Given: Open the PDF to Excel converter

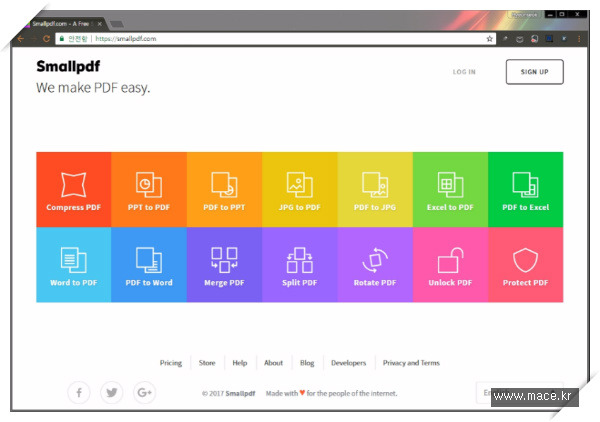Looking at the screenshot, I should pos(526,189).
